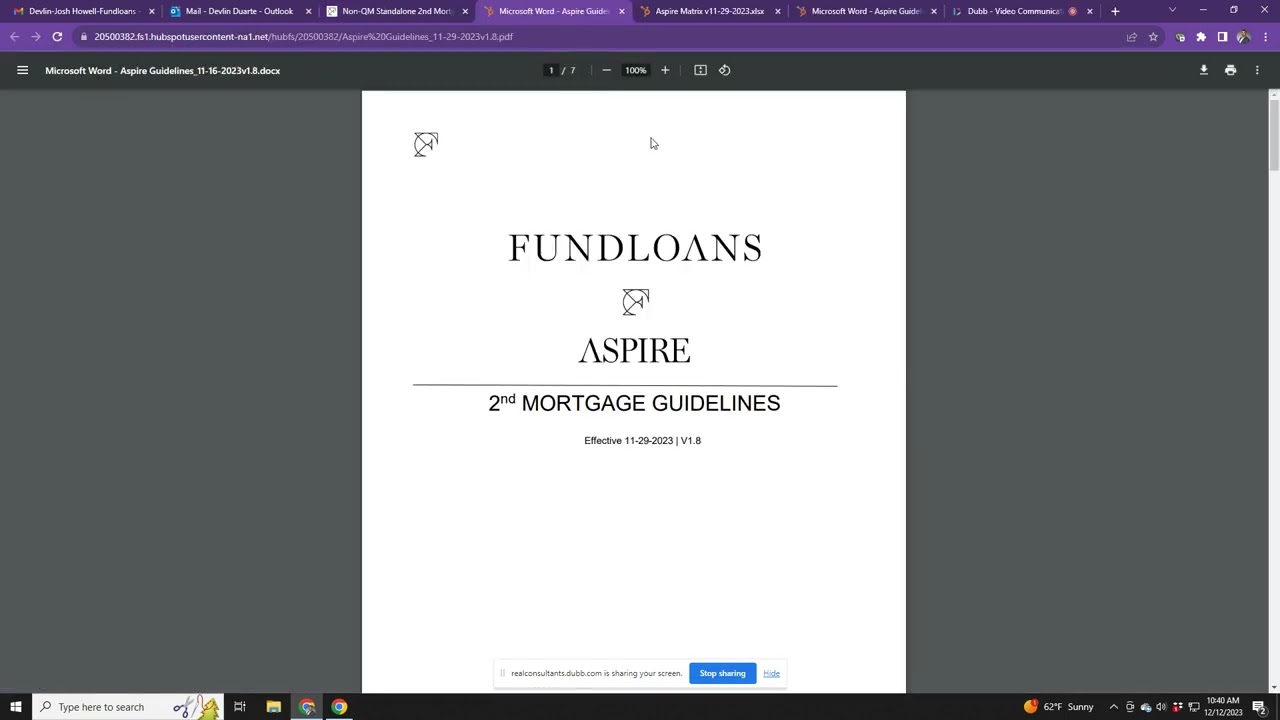1280x720 pixels.
Task: Click the document file name in PDF toolbar
Action: [x=162, y=71]
